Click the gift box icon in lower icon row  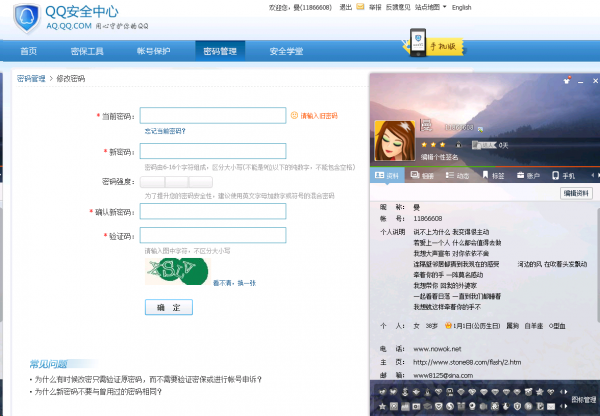coord(461,406)
